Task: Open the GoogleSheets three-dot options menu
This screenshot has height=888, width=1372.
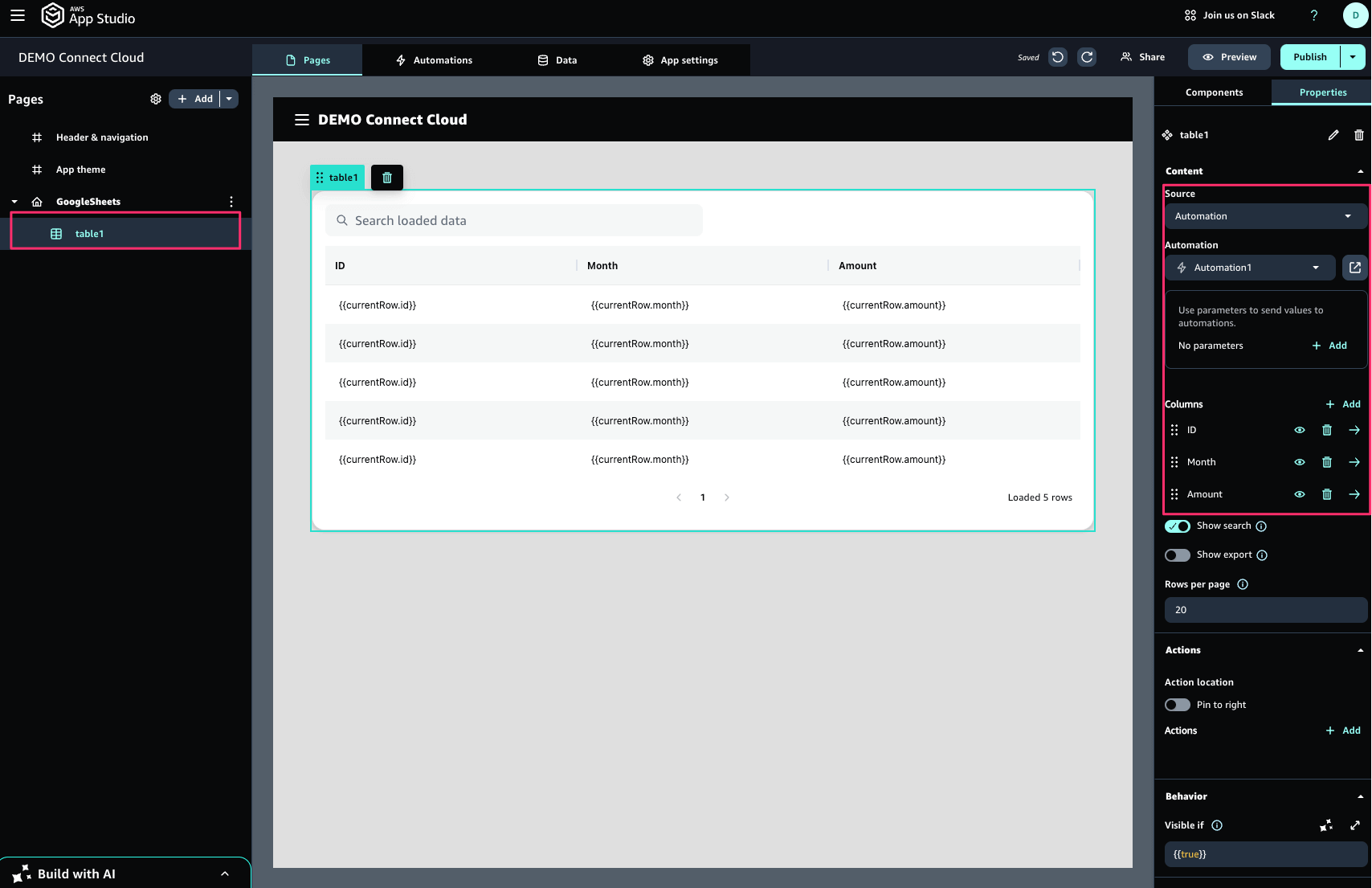Action: click(231, 202)
